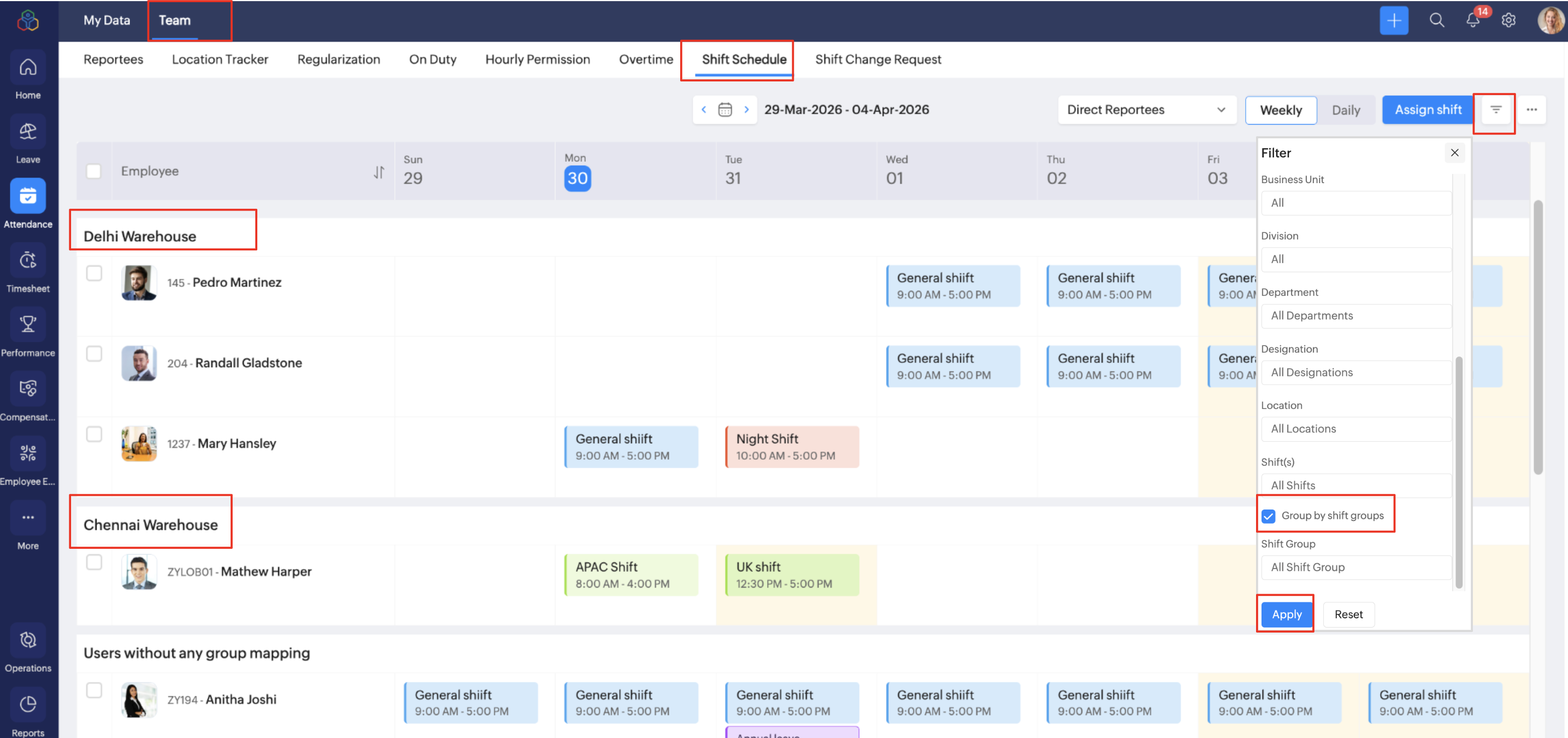
Task: Open the notifications bell
Action: tap(1473, 20)
